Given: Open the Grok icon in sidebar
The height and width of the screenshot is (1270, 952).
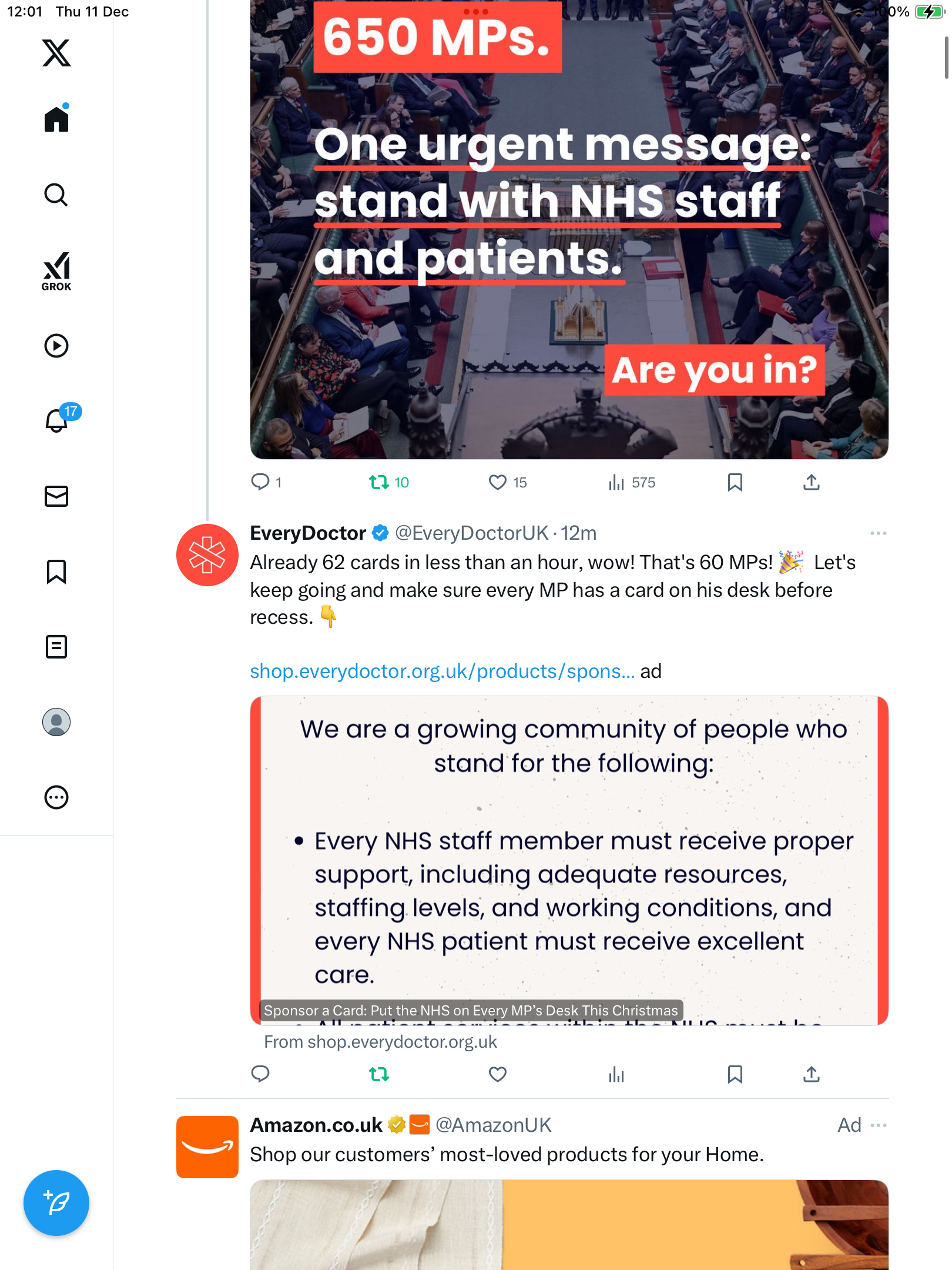Looking at the screenshot, I should coord(56,270).
